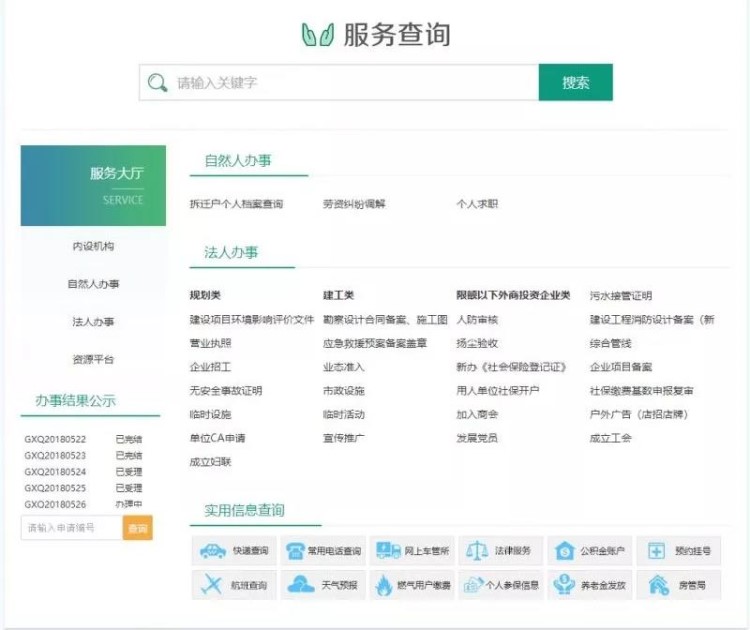Open 劳资纠纷调解 link
This screenshot has width=750, height=630.
pyautogui.click(x=354, y=204)
